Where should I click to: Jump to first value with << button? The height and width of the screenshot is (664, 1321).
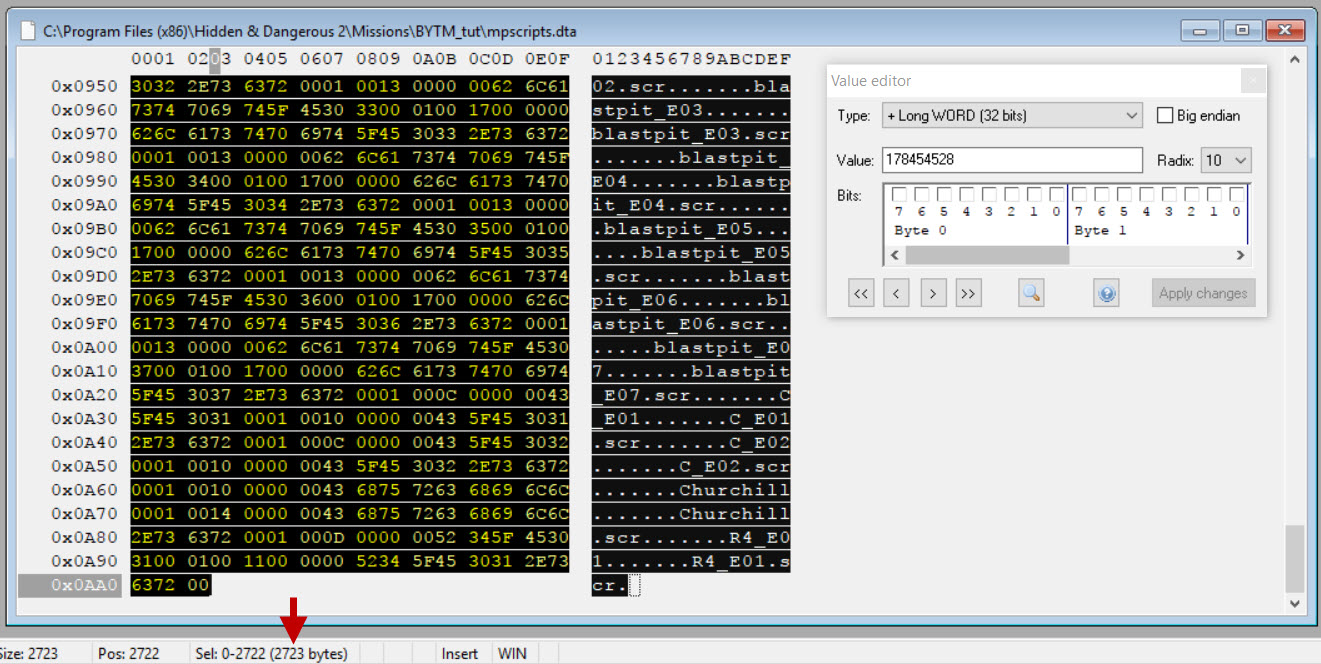[x=861, y=293]
